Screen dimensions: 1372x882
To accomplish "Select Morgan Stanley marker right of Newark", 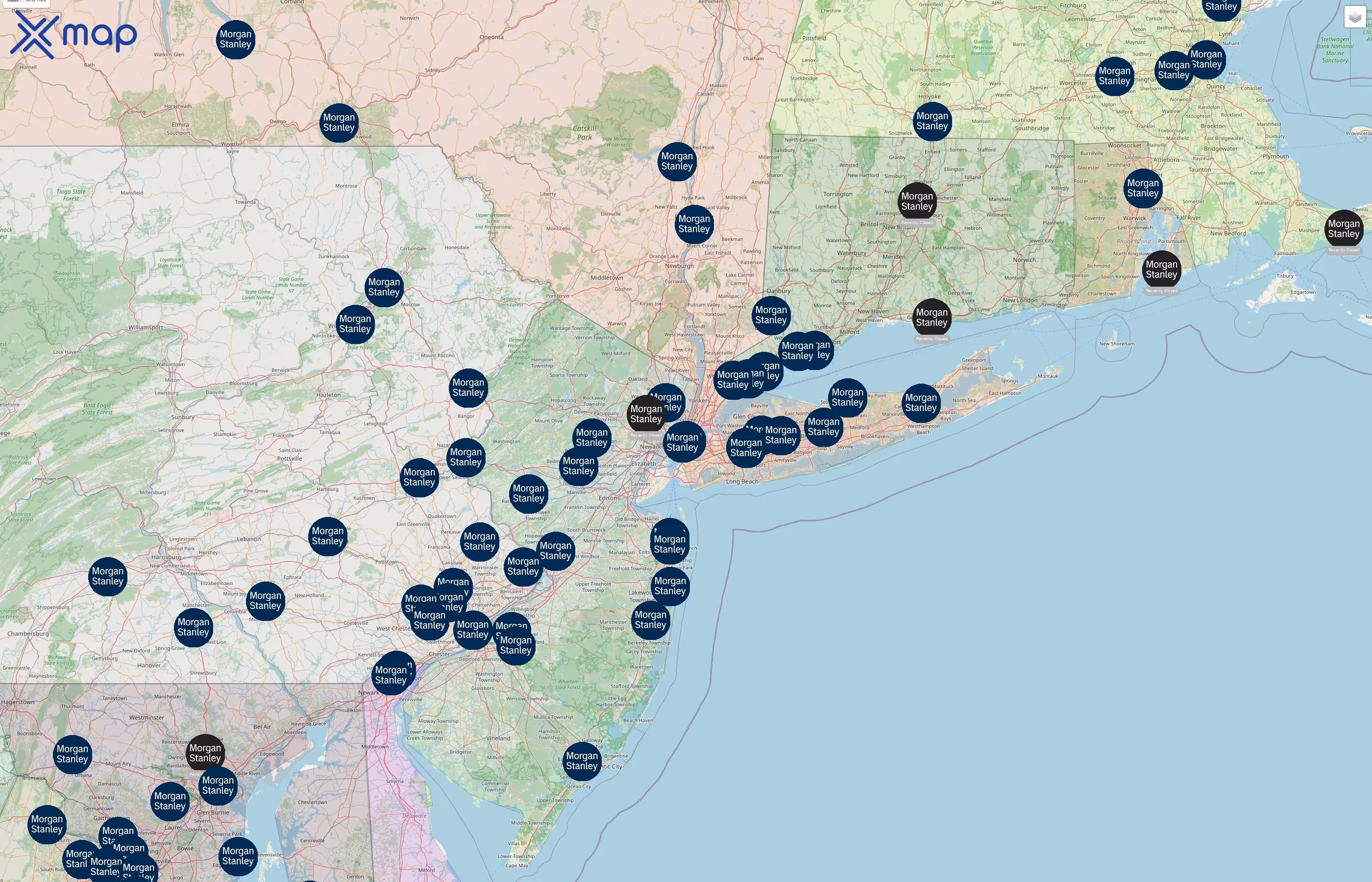I will pos(682,443).
